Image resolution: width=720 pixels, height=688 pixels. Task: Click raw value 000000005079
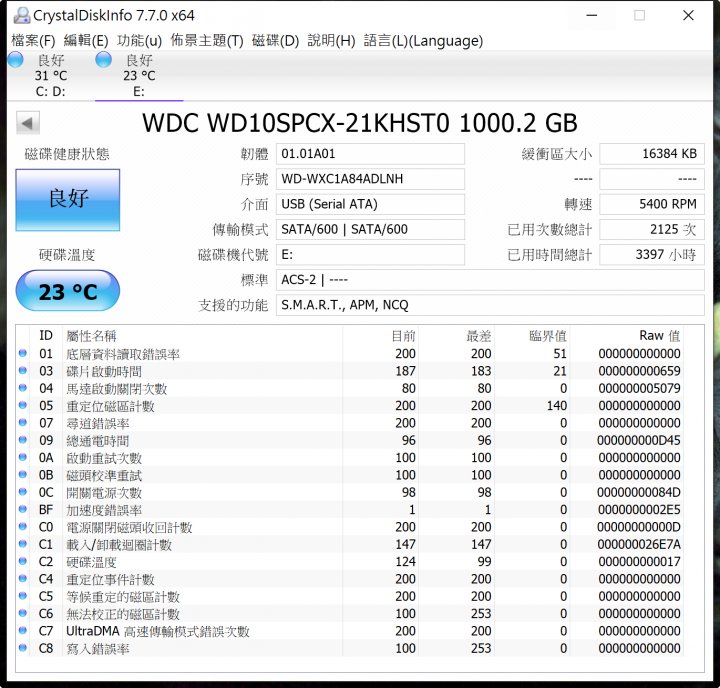pyautogui.click(x=639, y=389)
